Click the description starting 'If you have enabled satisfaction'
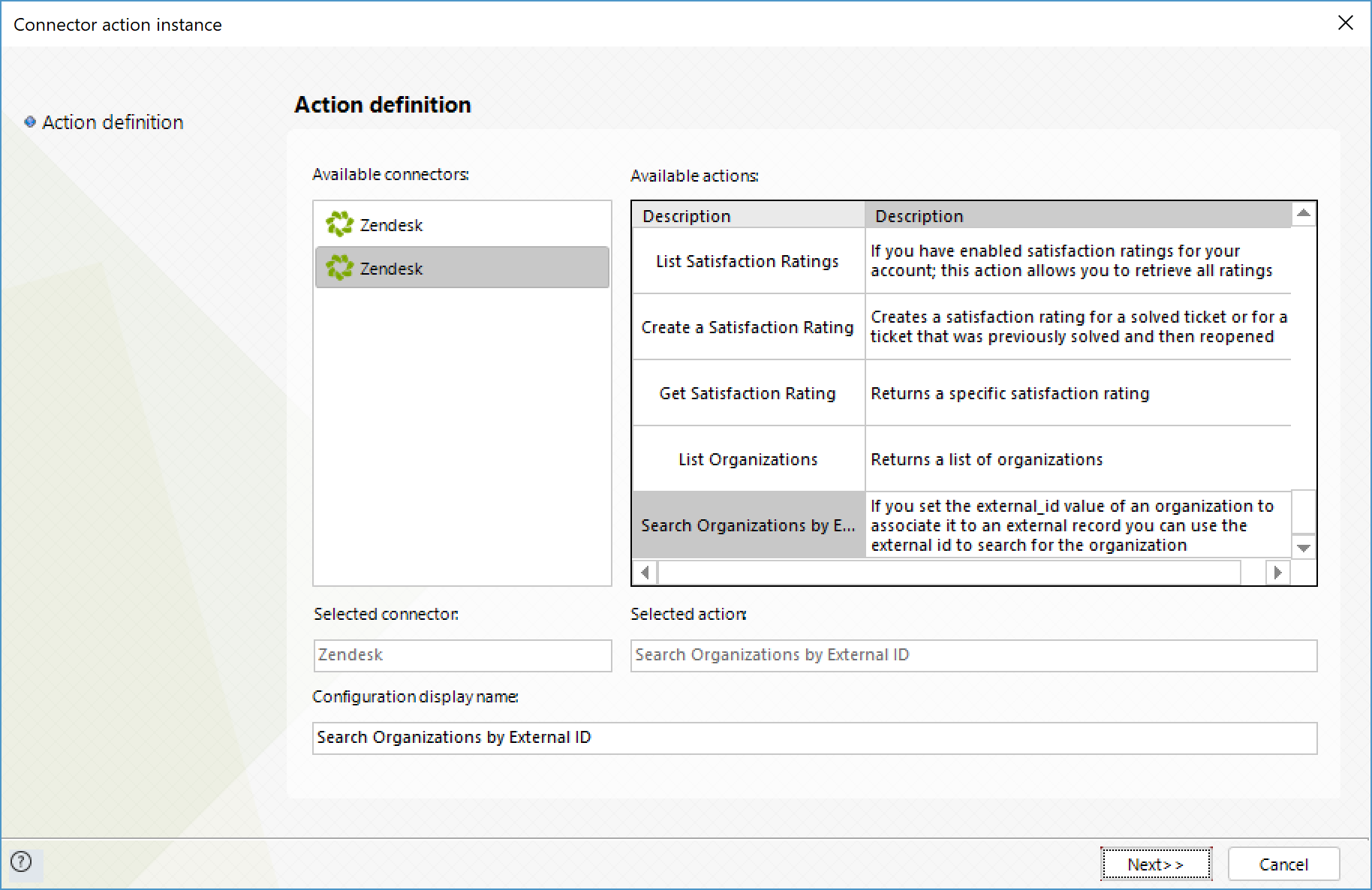This screenshot has width=1372, height=890. point(1078,261)
